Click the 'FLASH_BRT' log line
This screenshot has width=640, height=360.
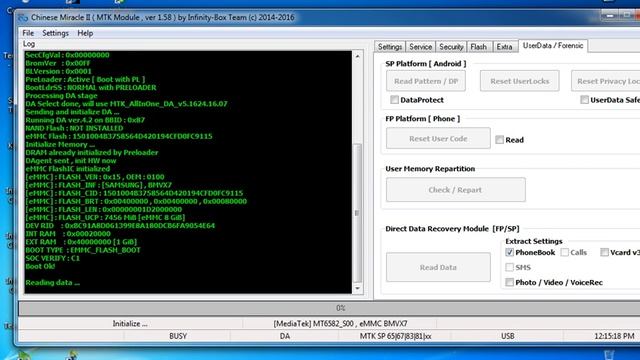136,201
